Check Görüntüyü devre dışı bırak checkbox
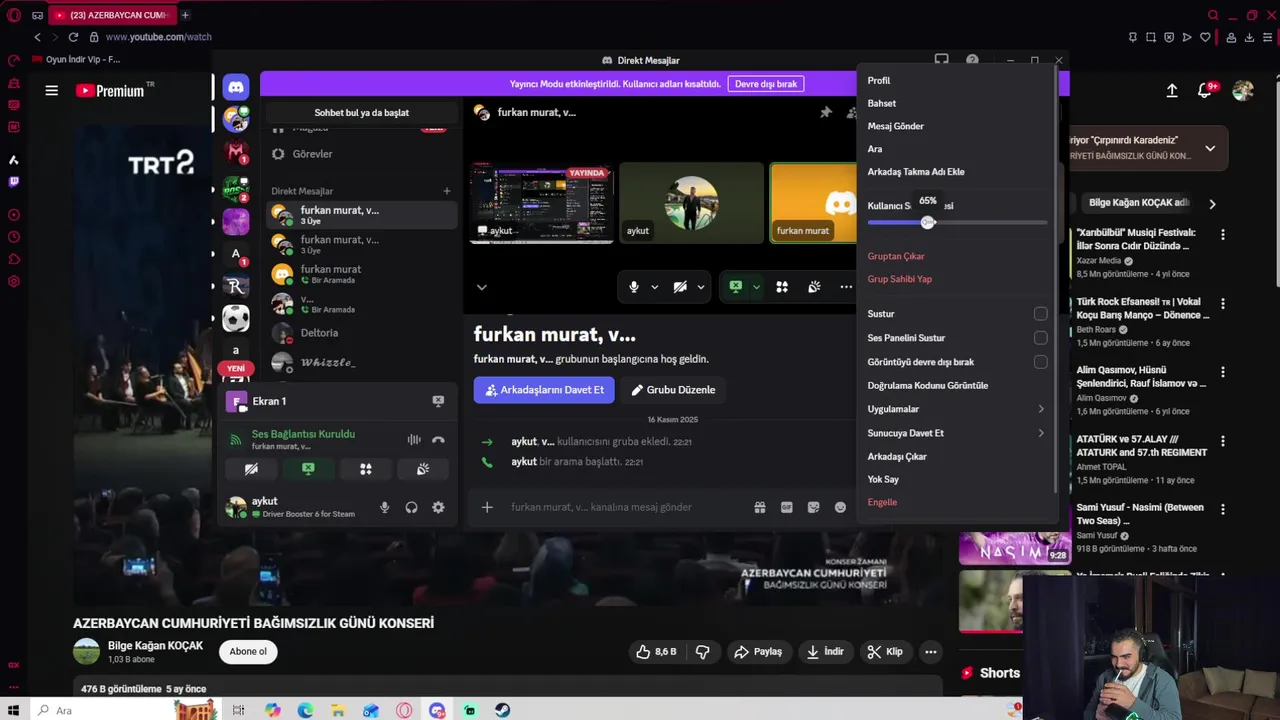Screen dimensions: 1280x720 (1041, 362)
